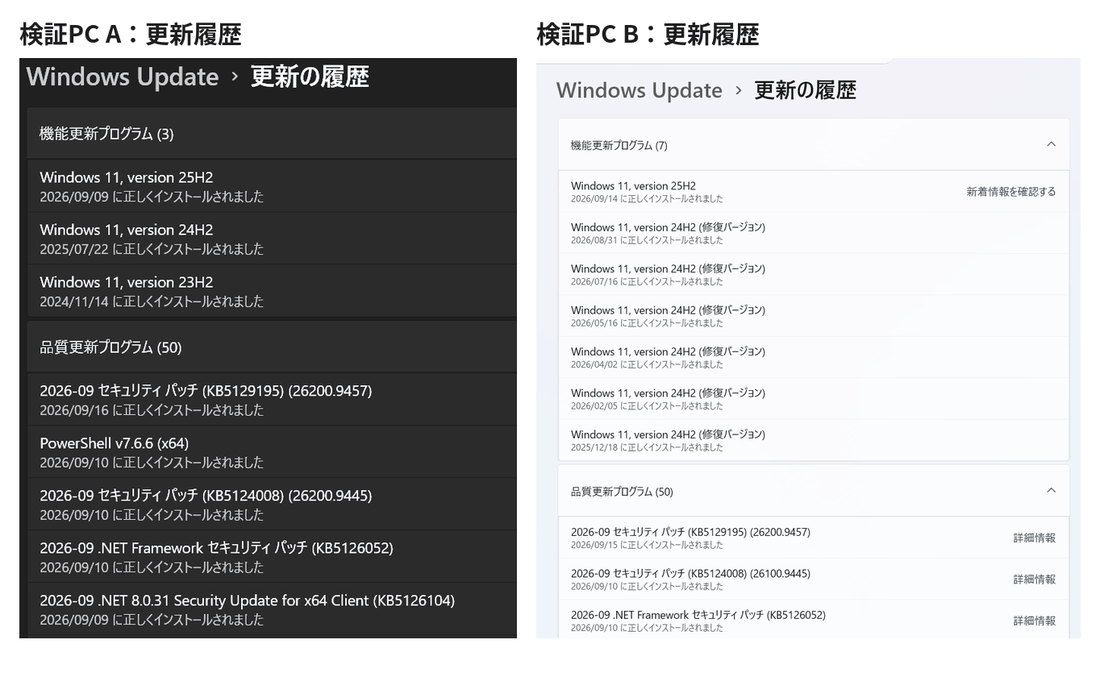Screen dimensions: 1100x677
Task: Select .NET Framework KB5126052 row on PC A
Action: (x=272, y=557)
